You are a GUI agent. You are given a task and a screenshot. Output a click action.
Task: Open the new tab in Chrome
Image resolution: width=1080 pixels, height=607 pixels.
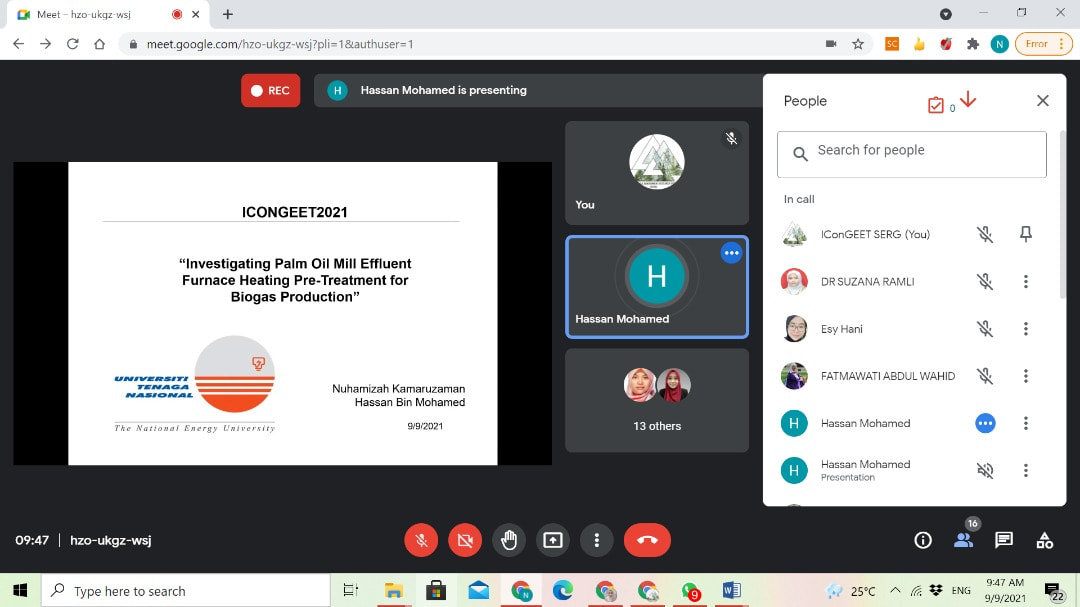[228, 15]
